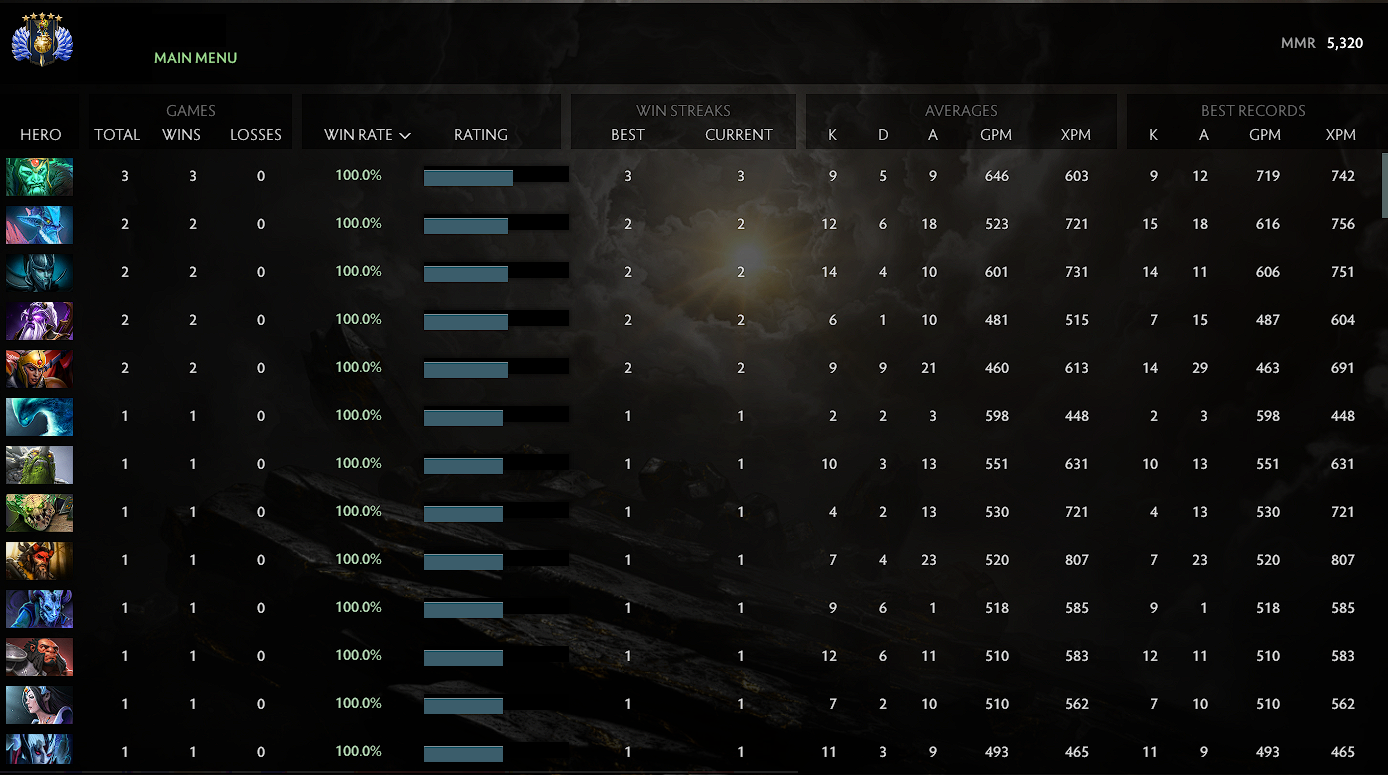Click the 481 average GPM cell
Image resolution: width=1388 pixels, height=775 pixels.
[997, 320]
